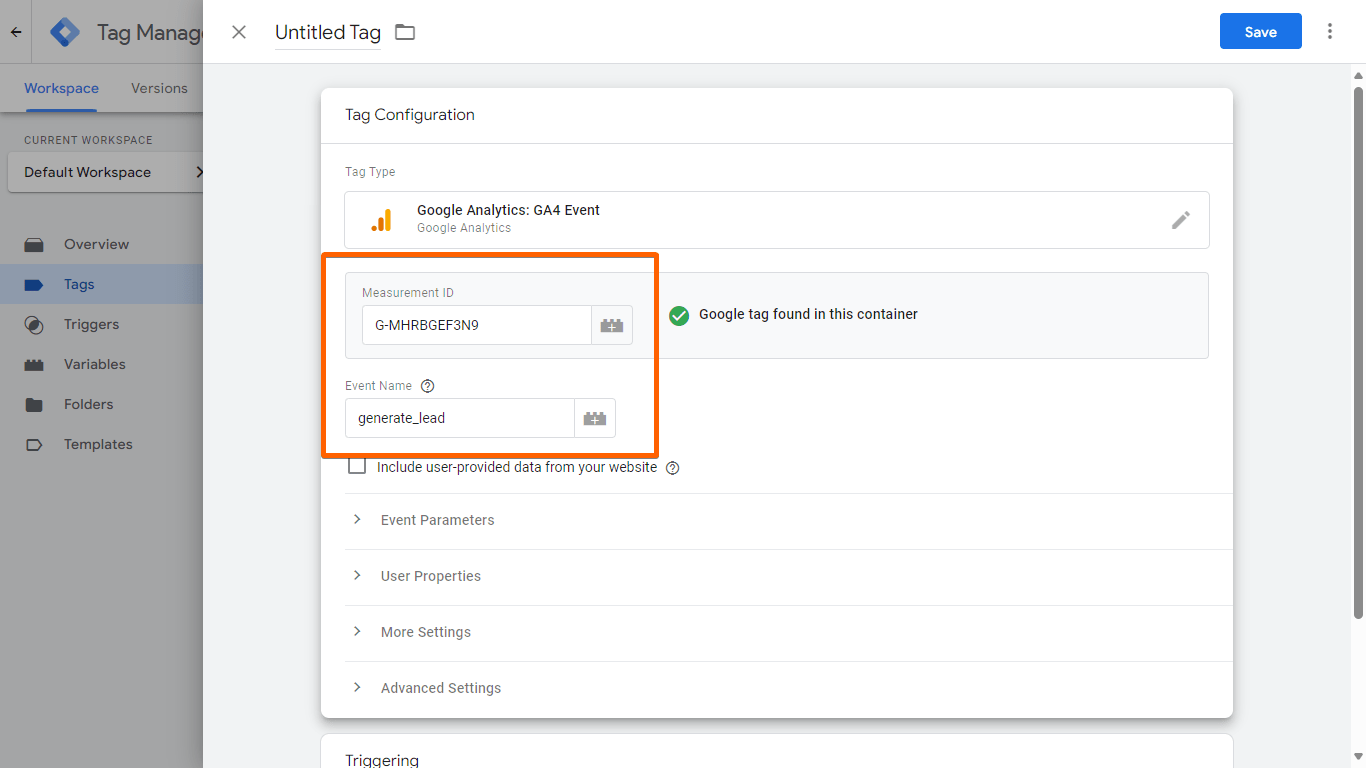Open Variables in the sidebar
Screen dimensions: 1366x768
click(x=94, y=364)
